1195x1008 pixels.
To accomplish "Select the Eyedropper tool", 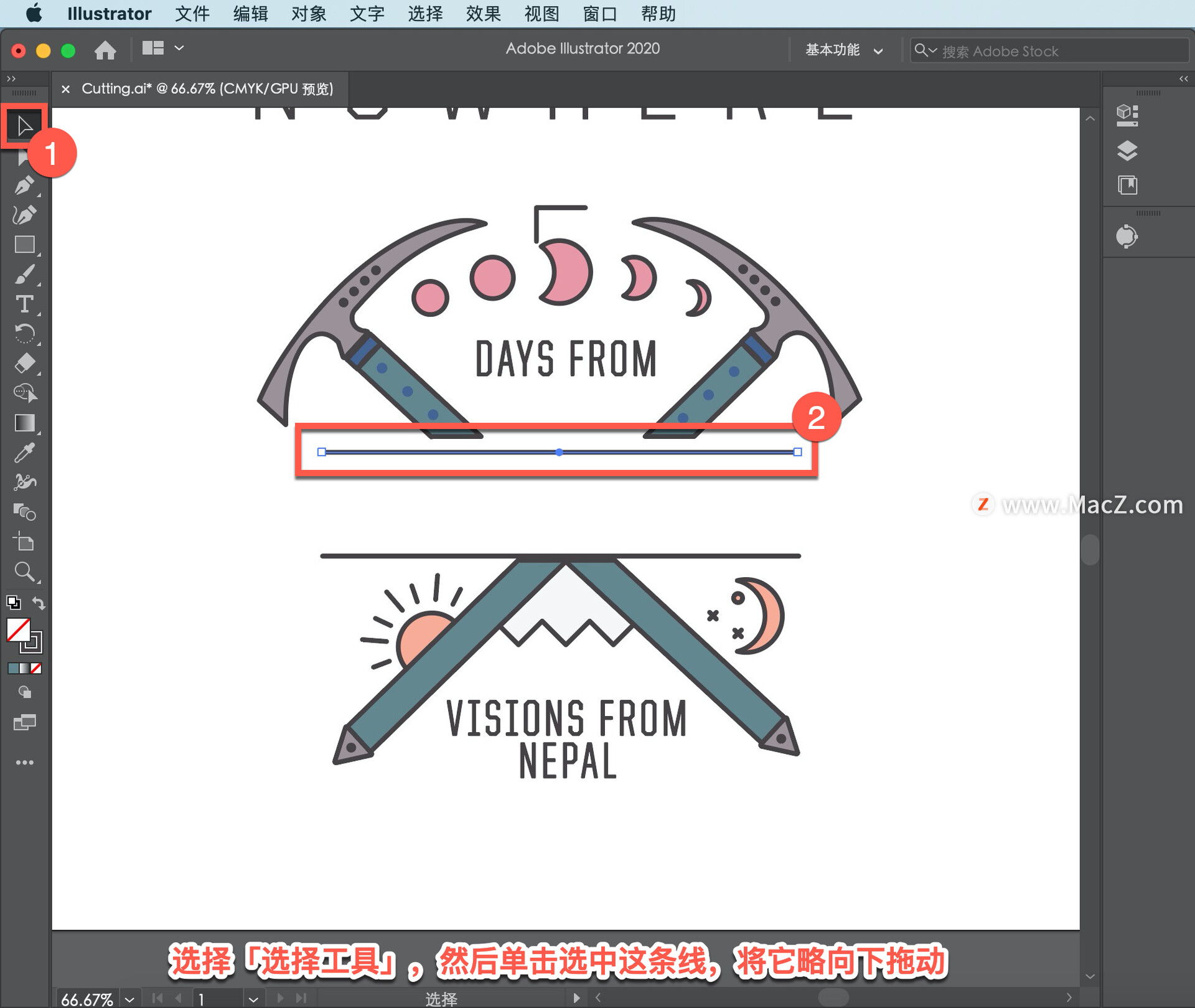I will 24,453.
